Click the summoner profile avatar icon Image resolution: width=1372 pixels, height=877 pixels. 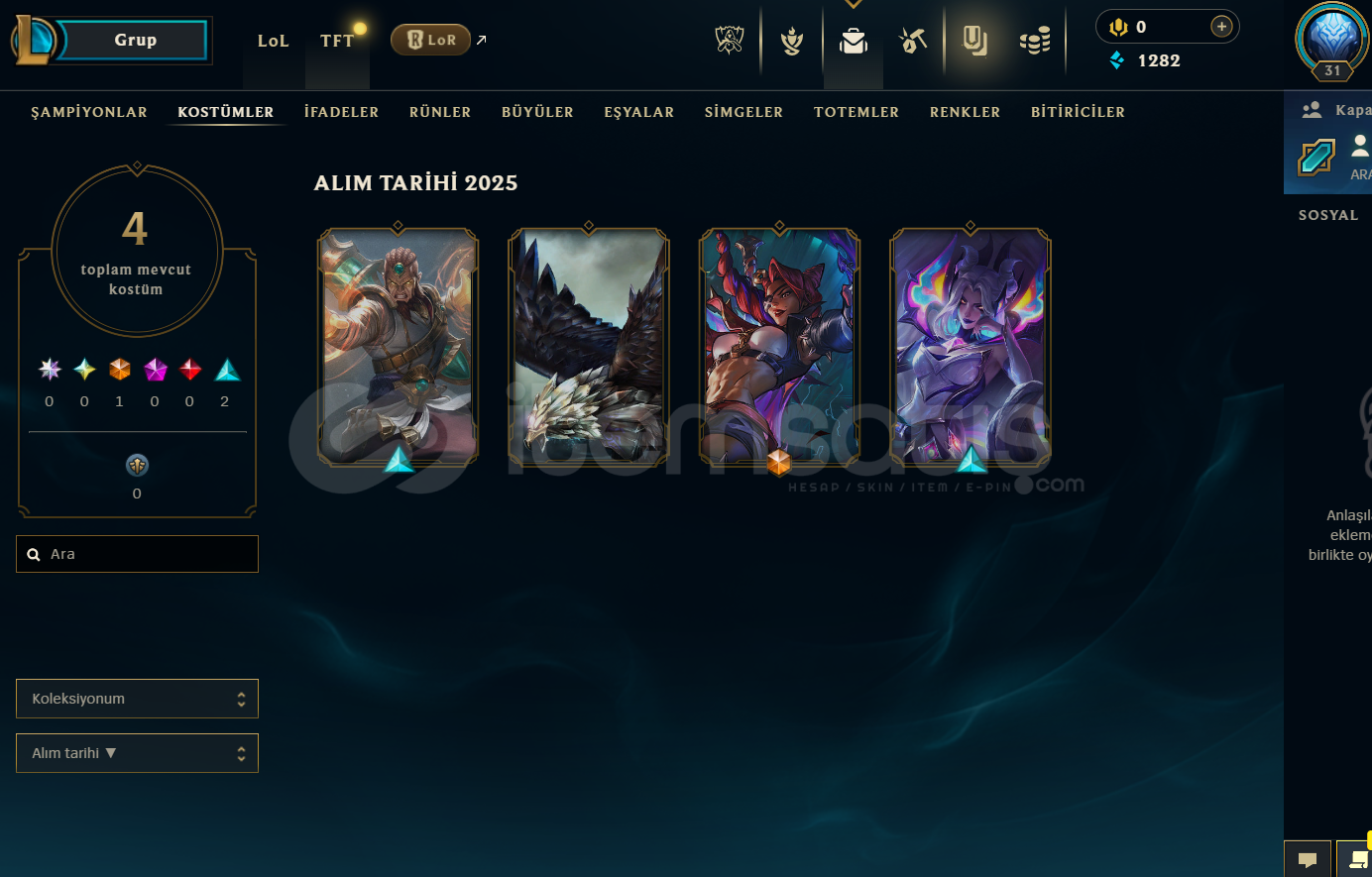1331,40
